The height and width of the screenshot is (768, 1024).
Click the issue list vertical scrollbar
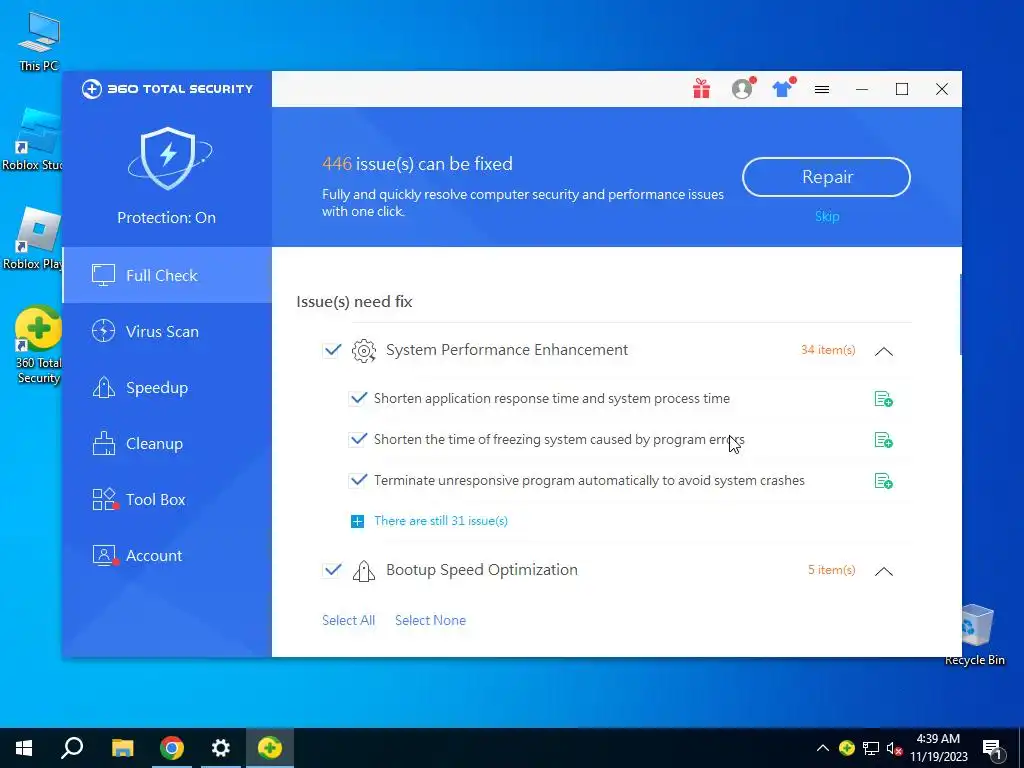[960, 315]
